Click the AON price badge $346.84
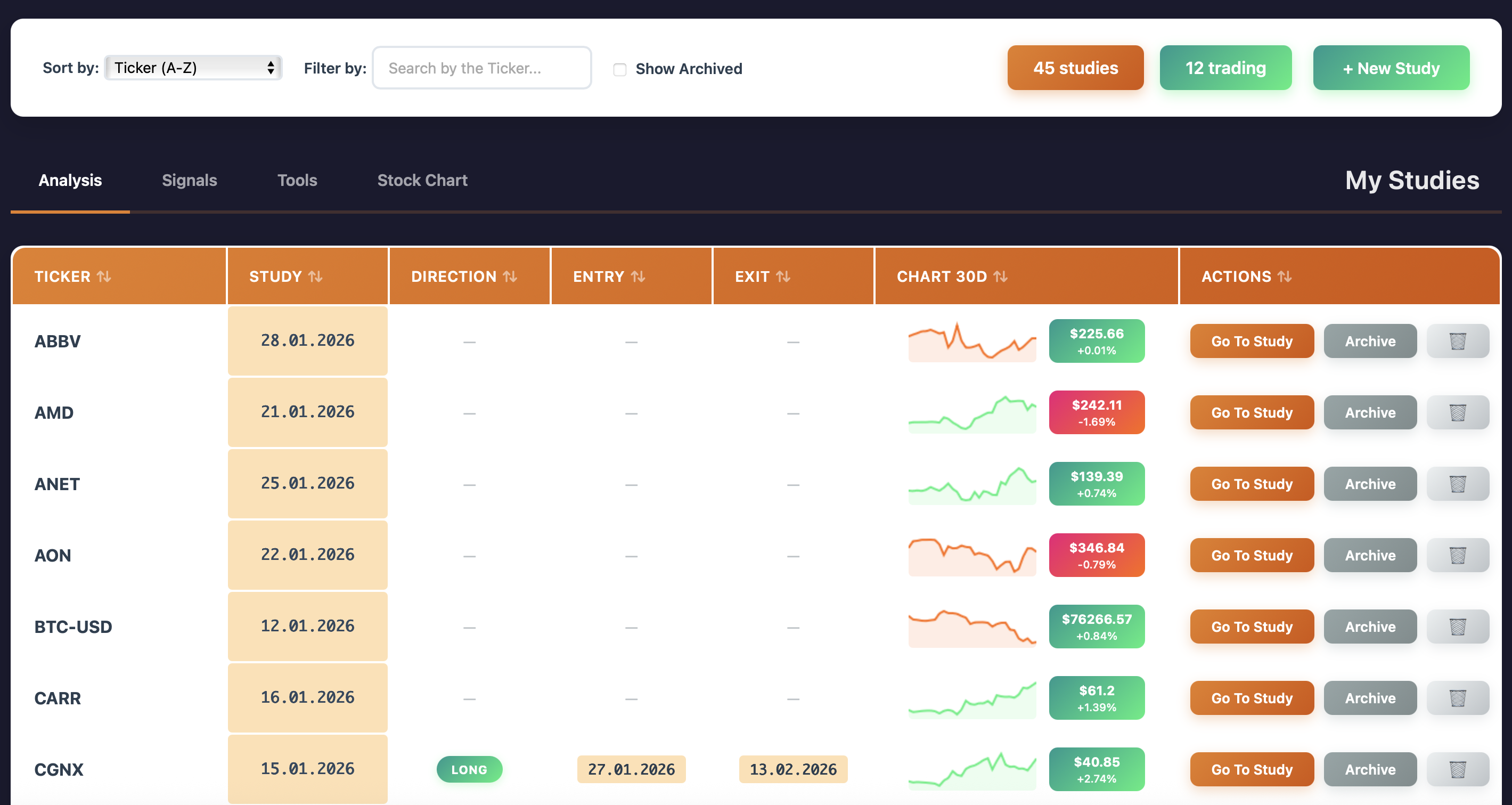 (1097, 555)
